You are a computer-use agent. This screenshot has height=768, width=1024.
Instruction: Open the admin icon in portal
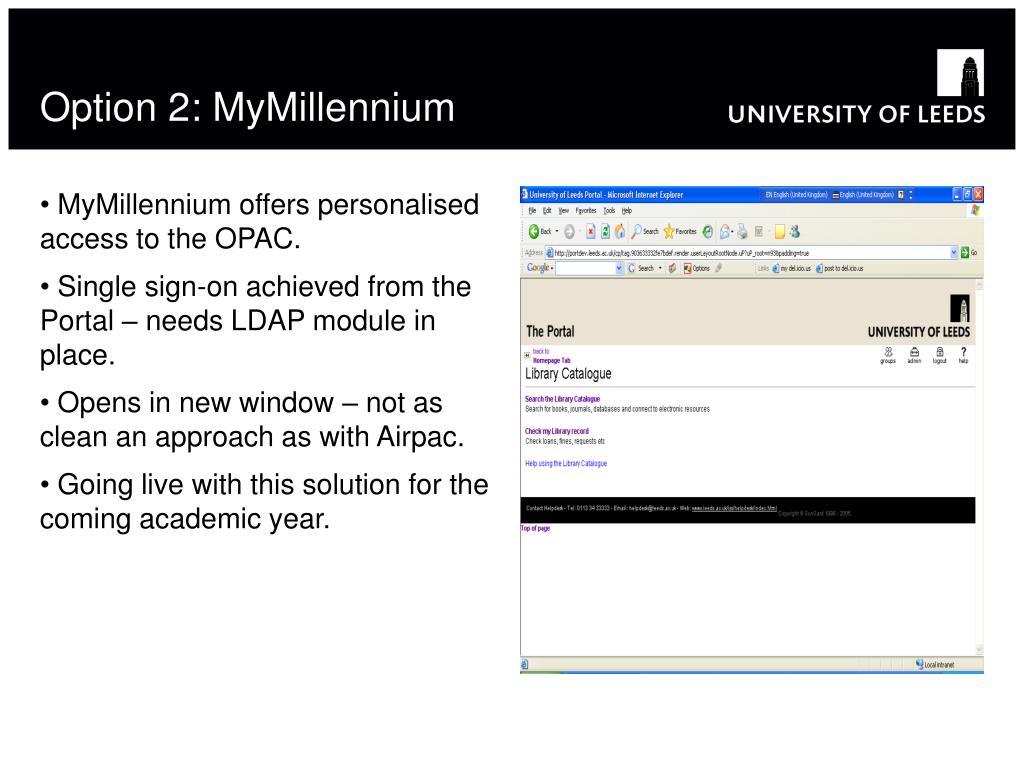click(x=914, y=355)
